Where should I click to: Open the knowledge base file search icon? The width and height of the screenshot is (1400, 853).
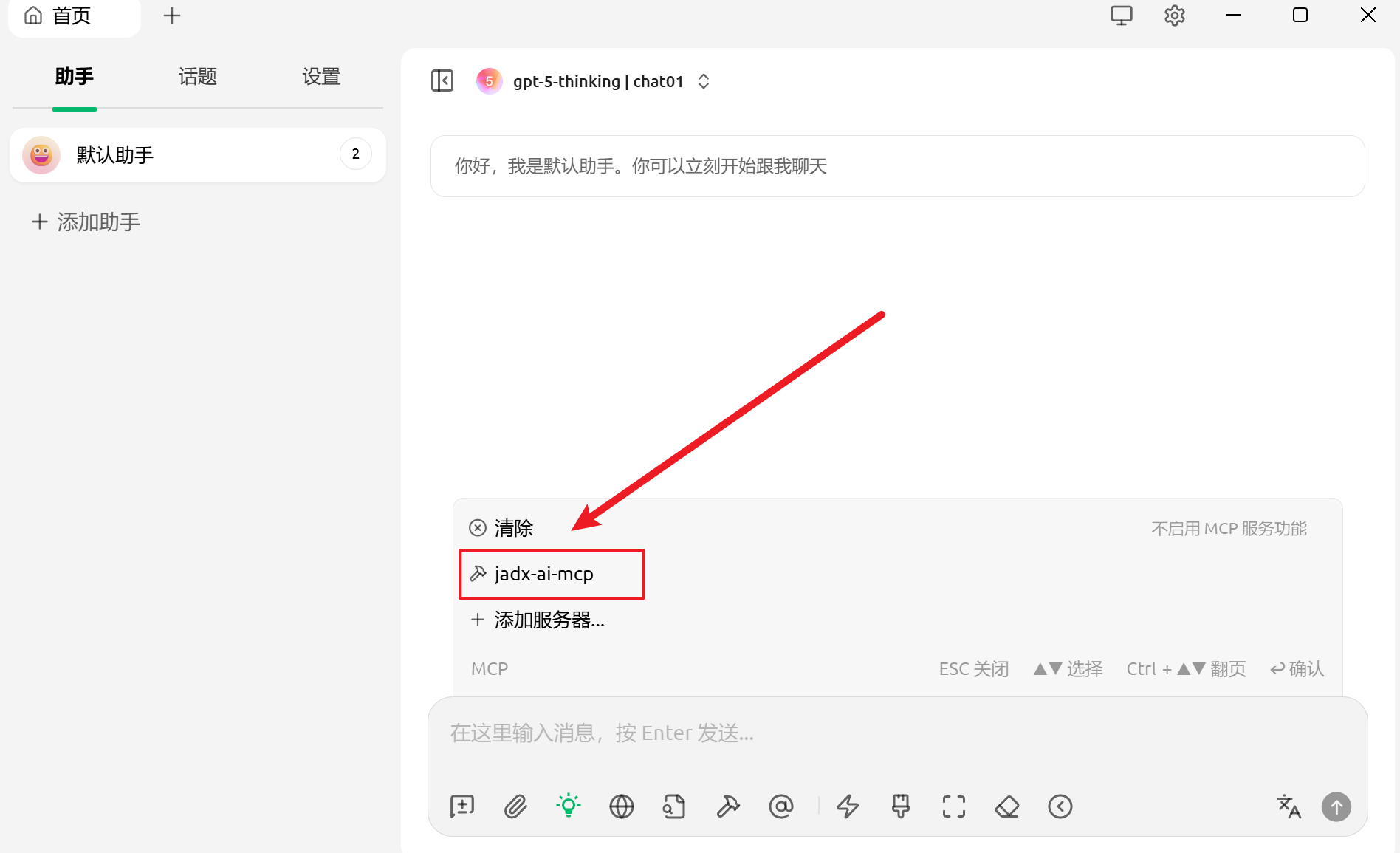(x=674, y=806)
